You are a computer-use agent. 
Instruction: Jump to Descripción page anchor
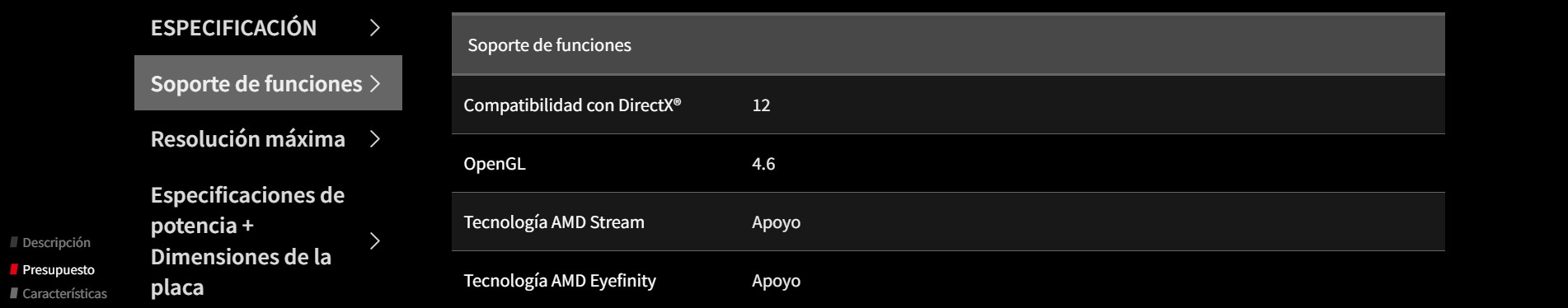click(x=56, y=242)
